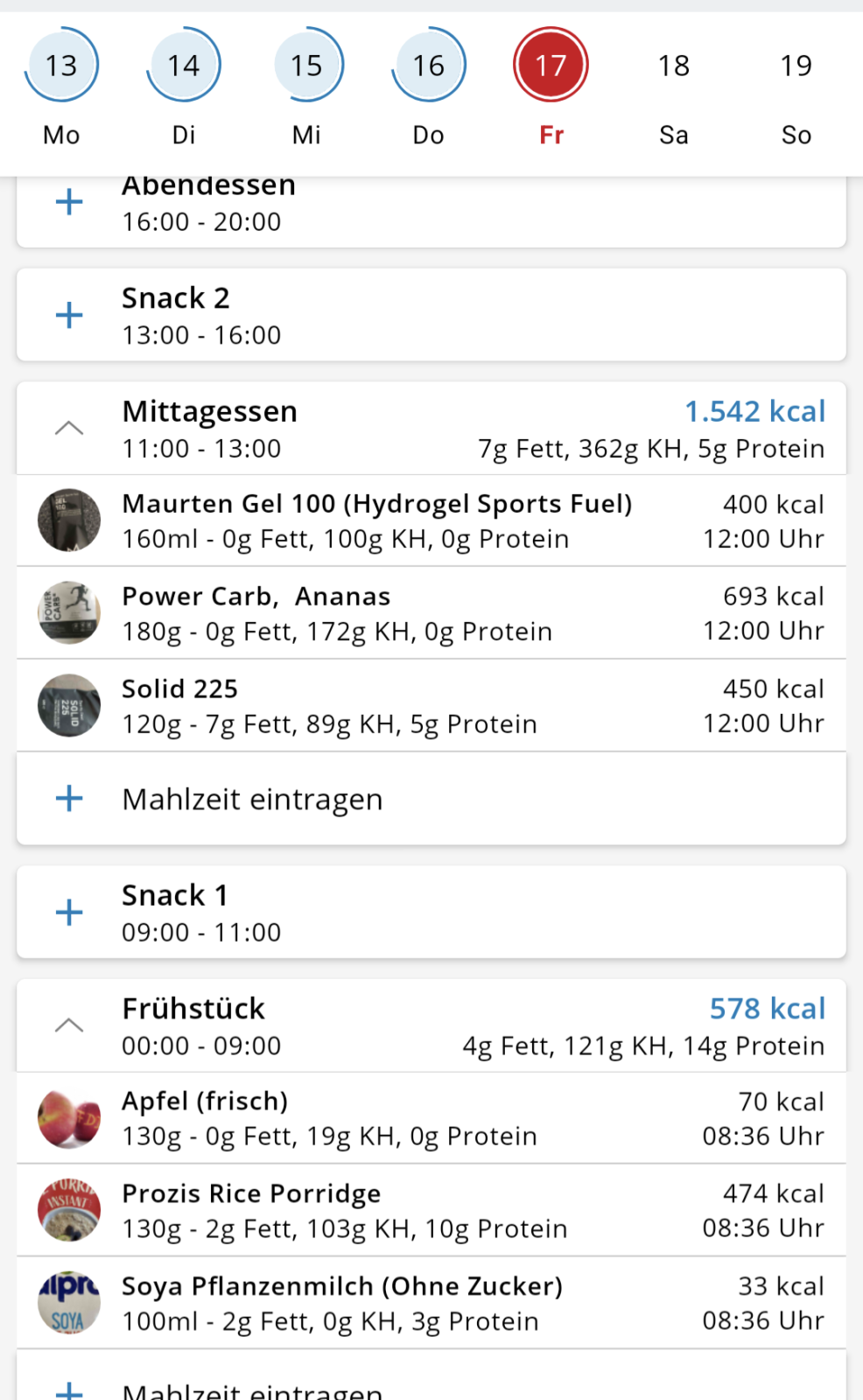Tap the plus icon for Snack 2
This screenshot has height=1400, width=863.
[69, 315]
